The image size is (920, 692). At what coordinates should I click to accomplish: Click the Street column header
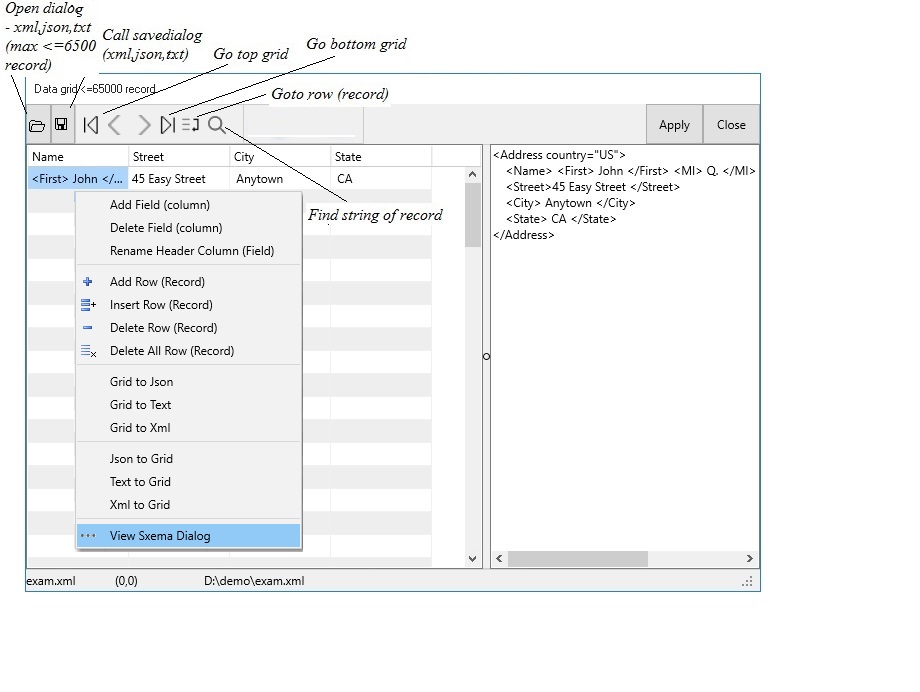point(178,157)
